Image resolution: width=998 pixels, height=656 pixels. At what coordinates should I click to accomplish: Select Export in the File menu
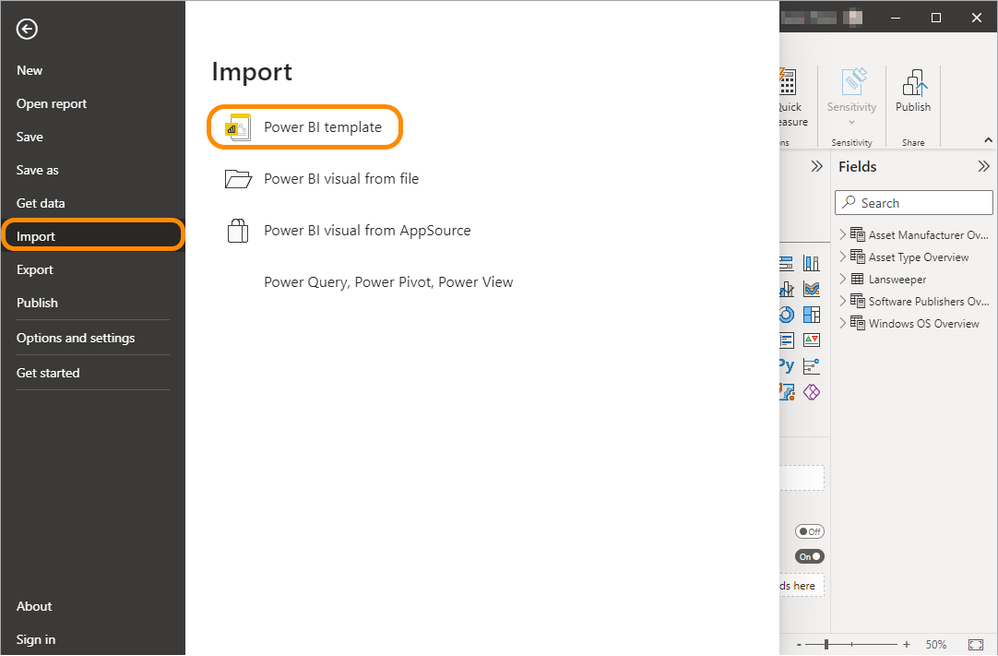point(35,270)
